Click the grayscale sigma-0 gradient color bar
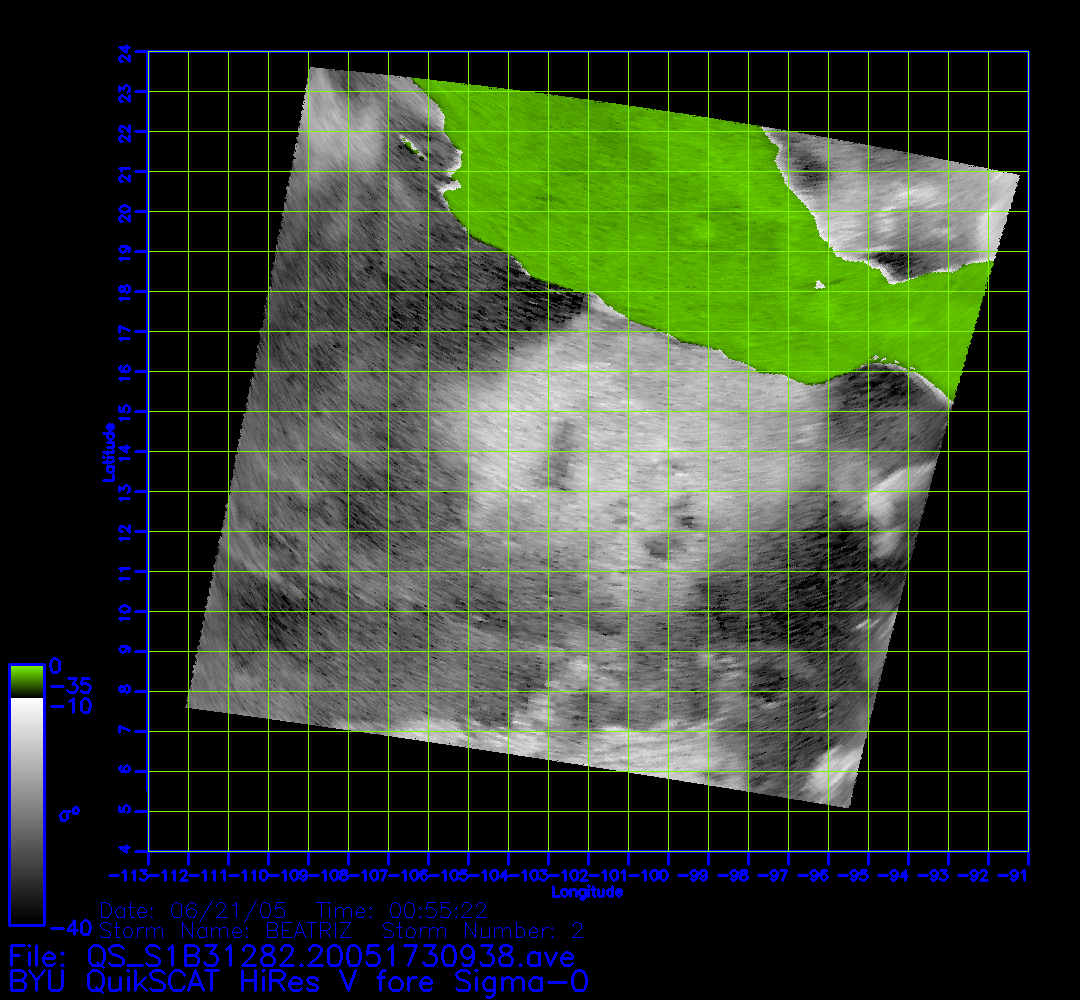The height and width of the screenshot is (1000, 1080). tap(26, 810)
